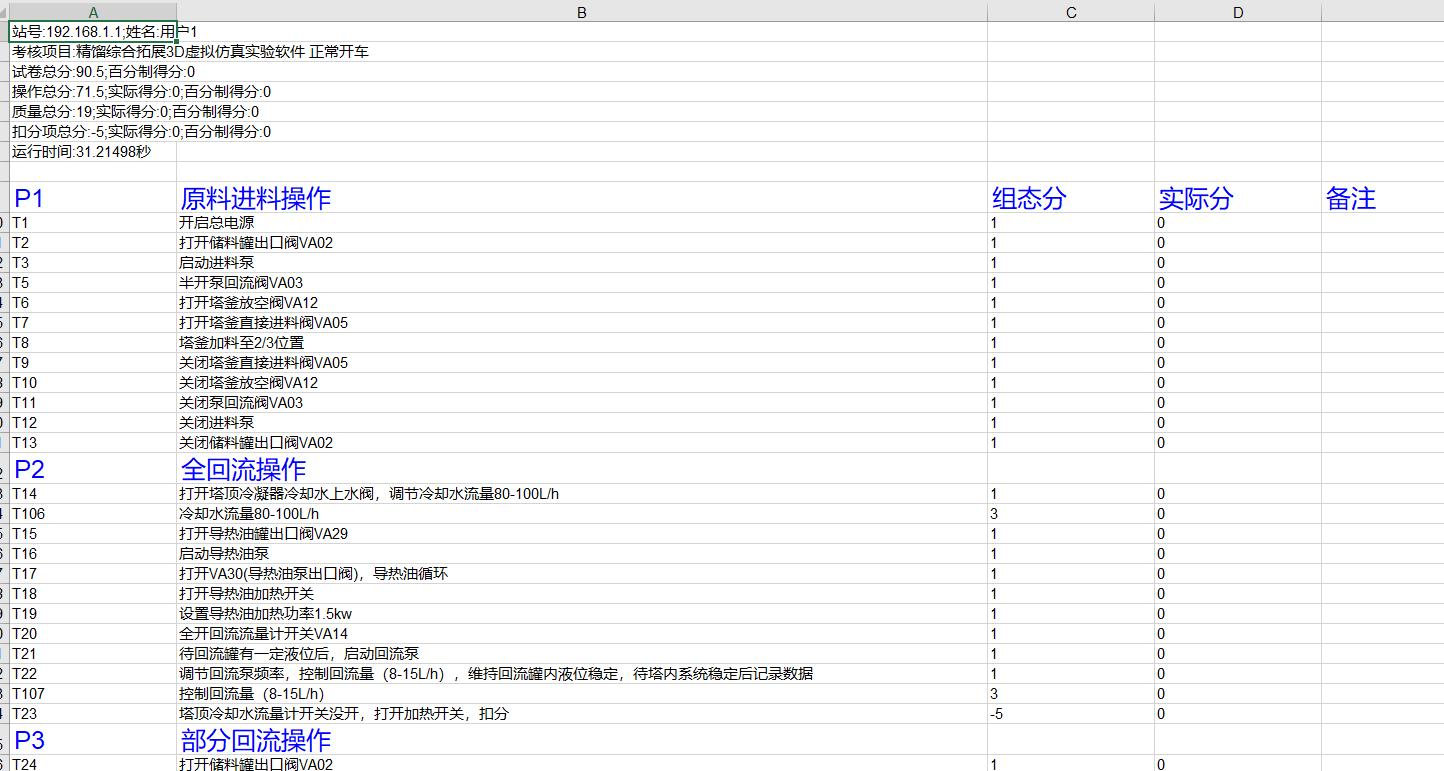Click the cell containing station number 192.168.1.1

[x=93, y=32]
